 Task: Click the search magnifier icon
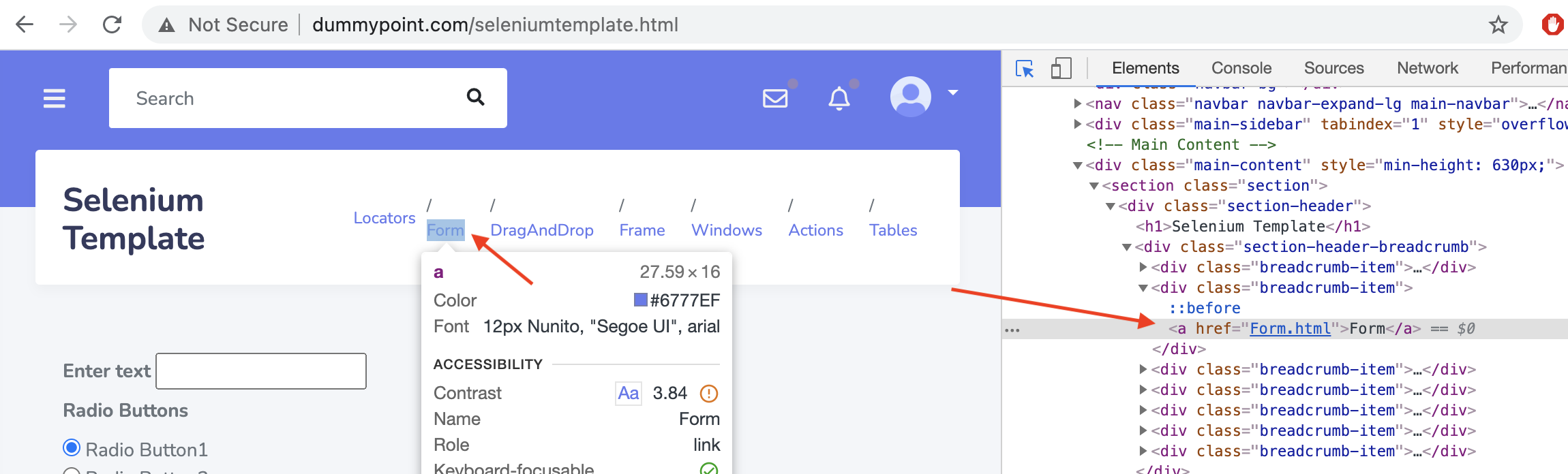pyautogui.click(x=475, y=97)
